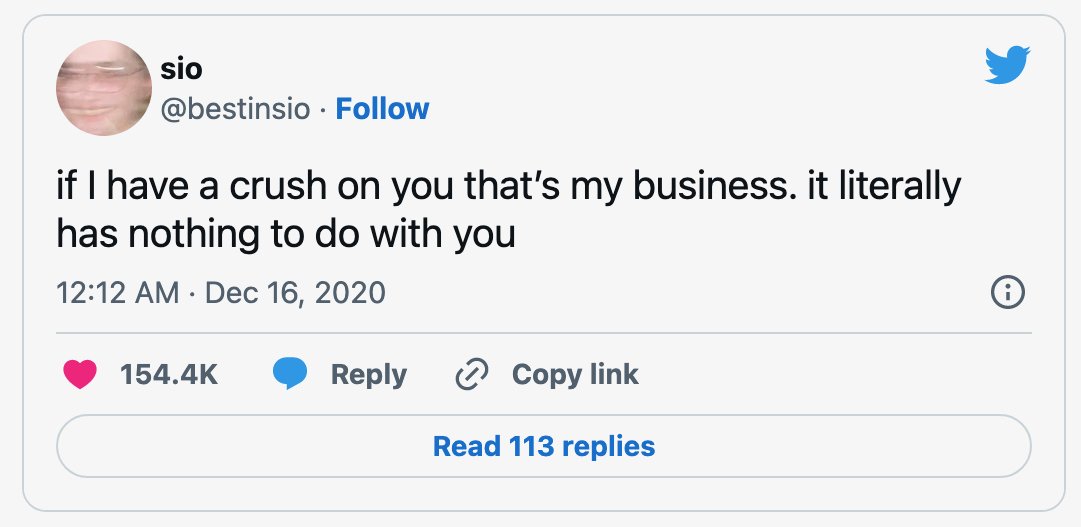
Task: Open the Twitter info circle icon
Action: click(1007, 292)
